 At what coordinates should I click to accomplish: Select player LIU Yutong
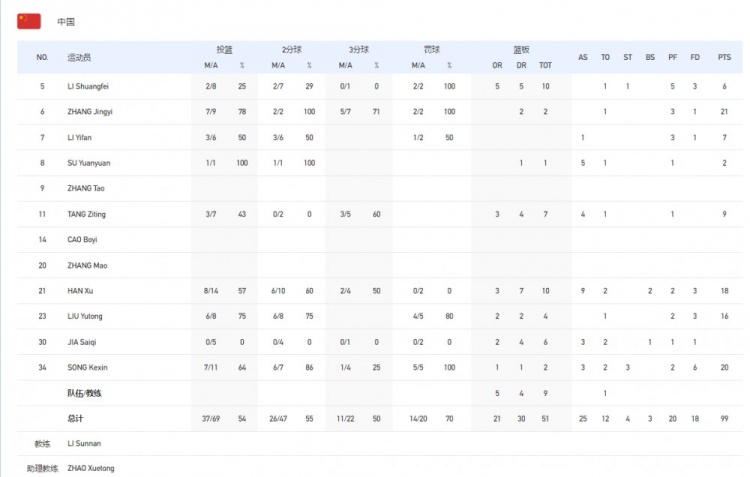coord(84,317)
